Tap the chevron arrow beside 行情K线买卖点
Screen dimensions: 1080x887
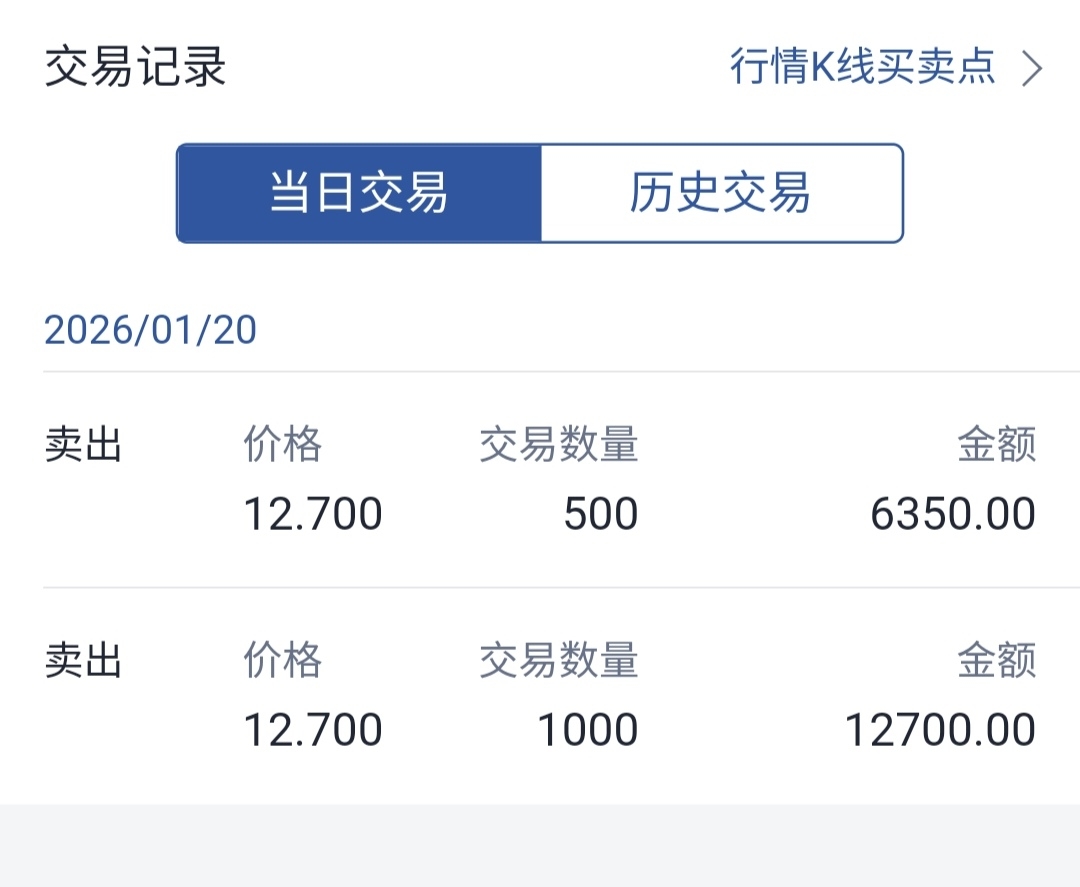(x=1032, y=69)
